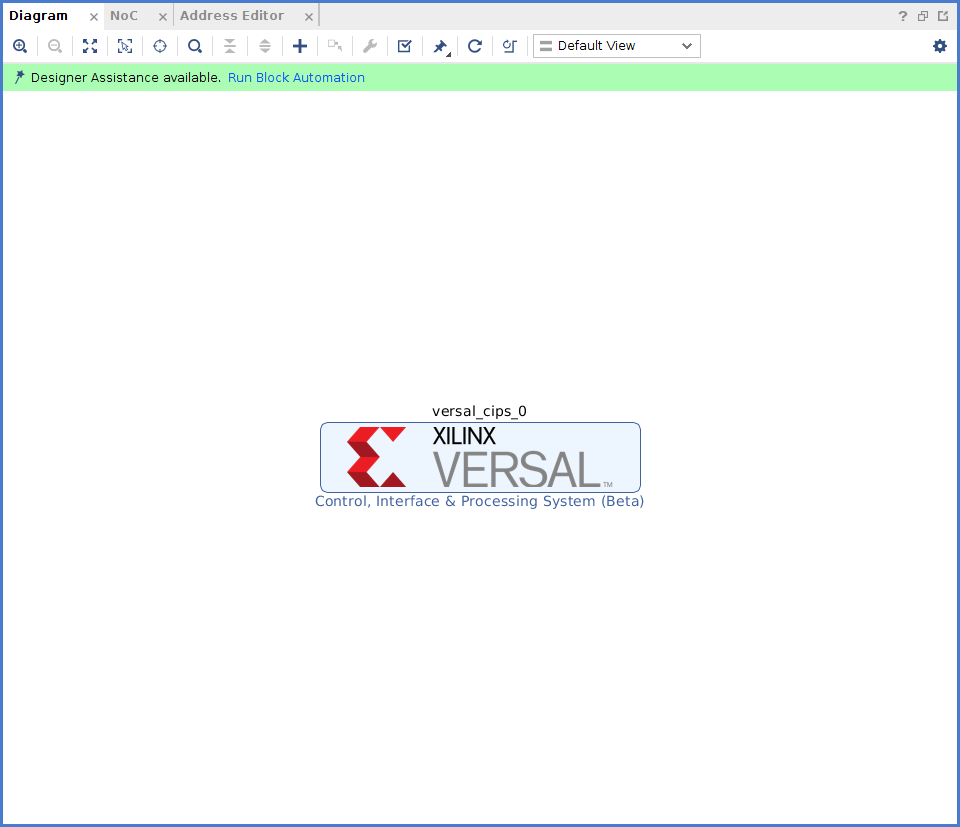Switch to the NoC tab

click(x=124, y=16)
